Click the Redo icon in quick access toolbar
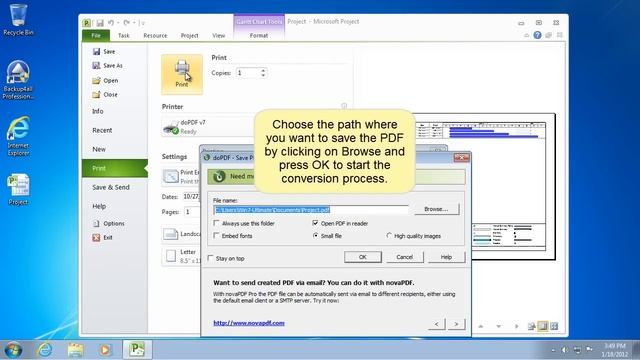 (127, 23)
